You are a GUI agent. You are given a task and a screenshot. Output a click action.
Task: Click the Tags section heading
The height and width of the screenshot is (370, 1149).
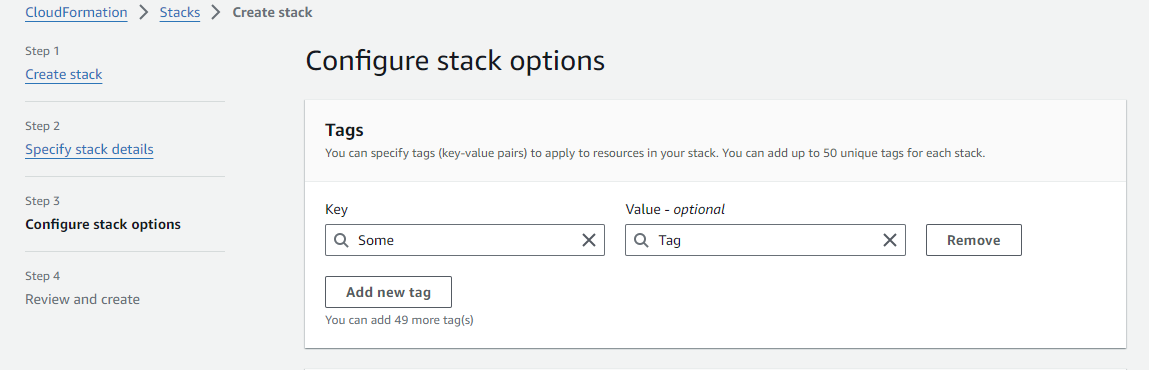point(344,130)
